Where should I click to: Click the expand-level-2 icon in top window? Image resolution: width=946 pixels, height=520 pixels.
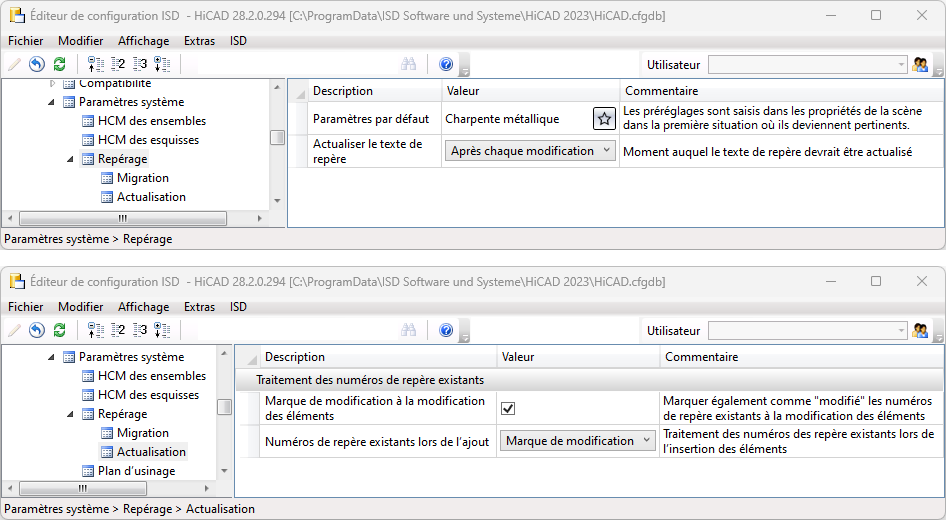click(118, 64)
